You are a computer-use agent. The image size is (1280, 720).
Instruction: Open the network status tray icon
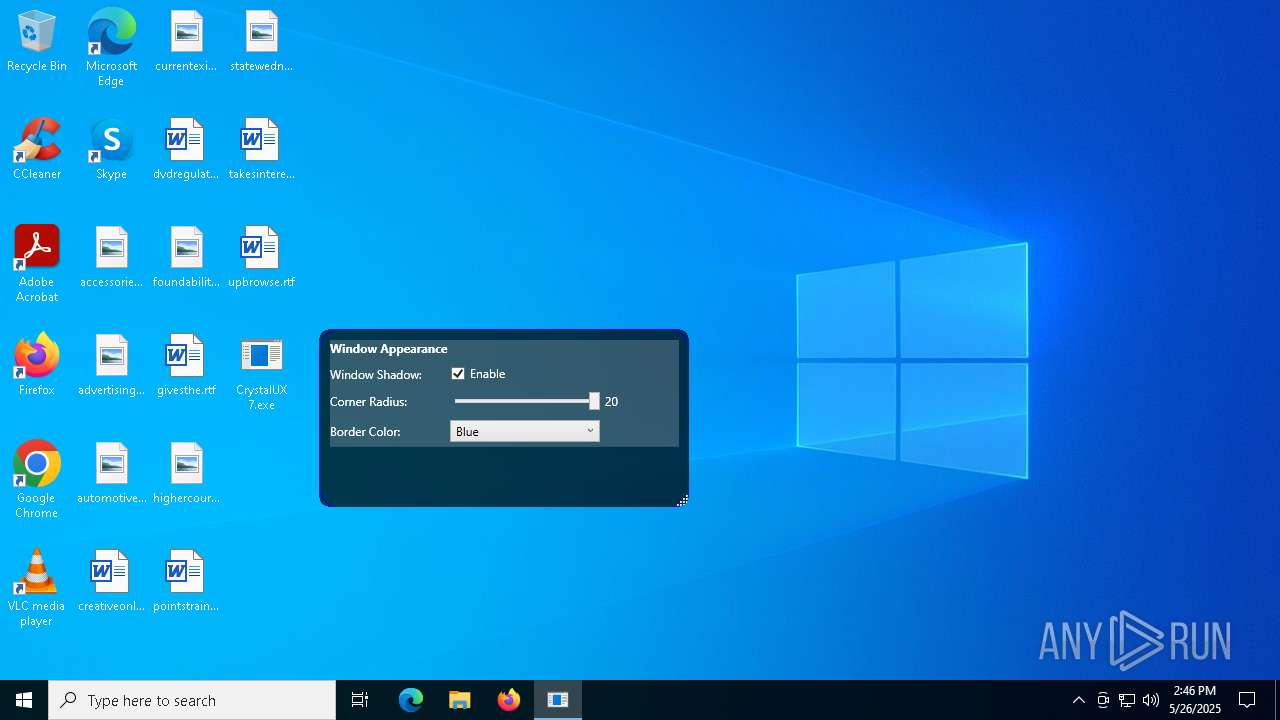(x=1127, y=700)
